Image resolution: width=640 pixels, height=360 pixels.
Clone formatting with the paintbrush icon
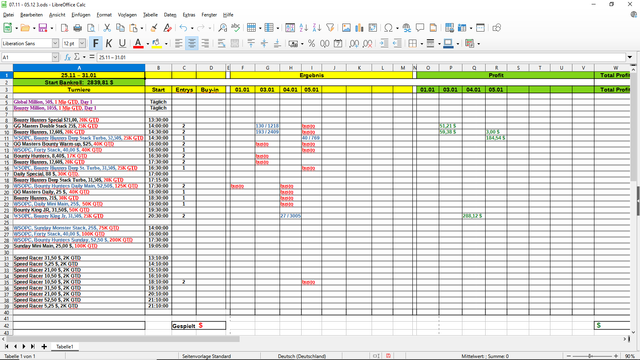(x=154, y=28)
